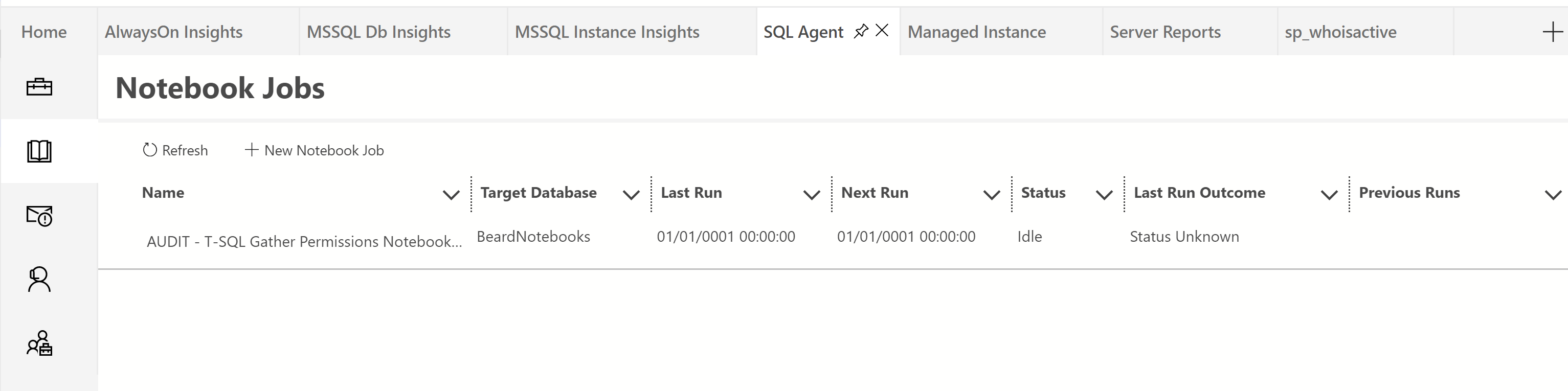
Task: Switch to the Server Reports tab
Action: pos(1165,32)
